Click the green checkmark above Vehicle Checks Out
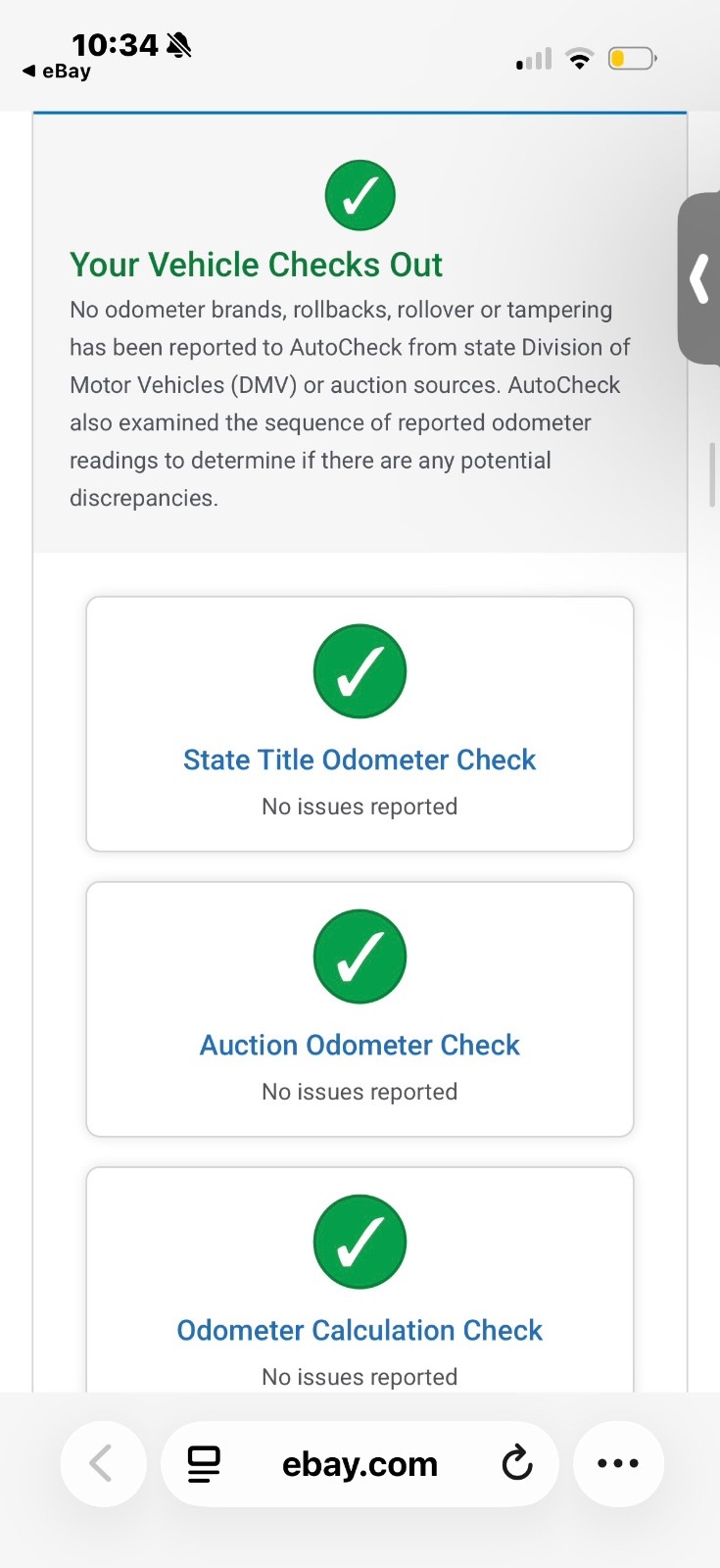 [x=360, y=195]
